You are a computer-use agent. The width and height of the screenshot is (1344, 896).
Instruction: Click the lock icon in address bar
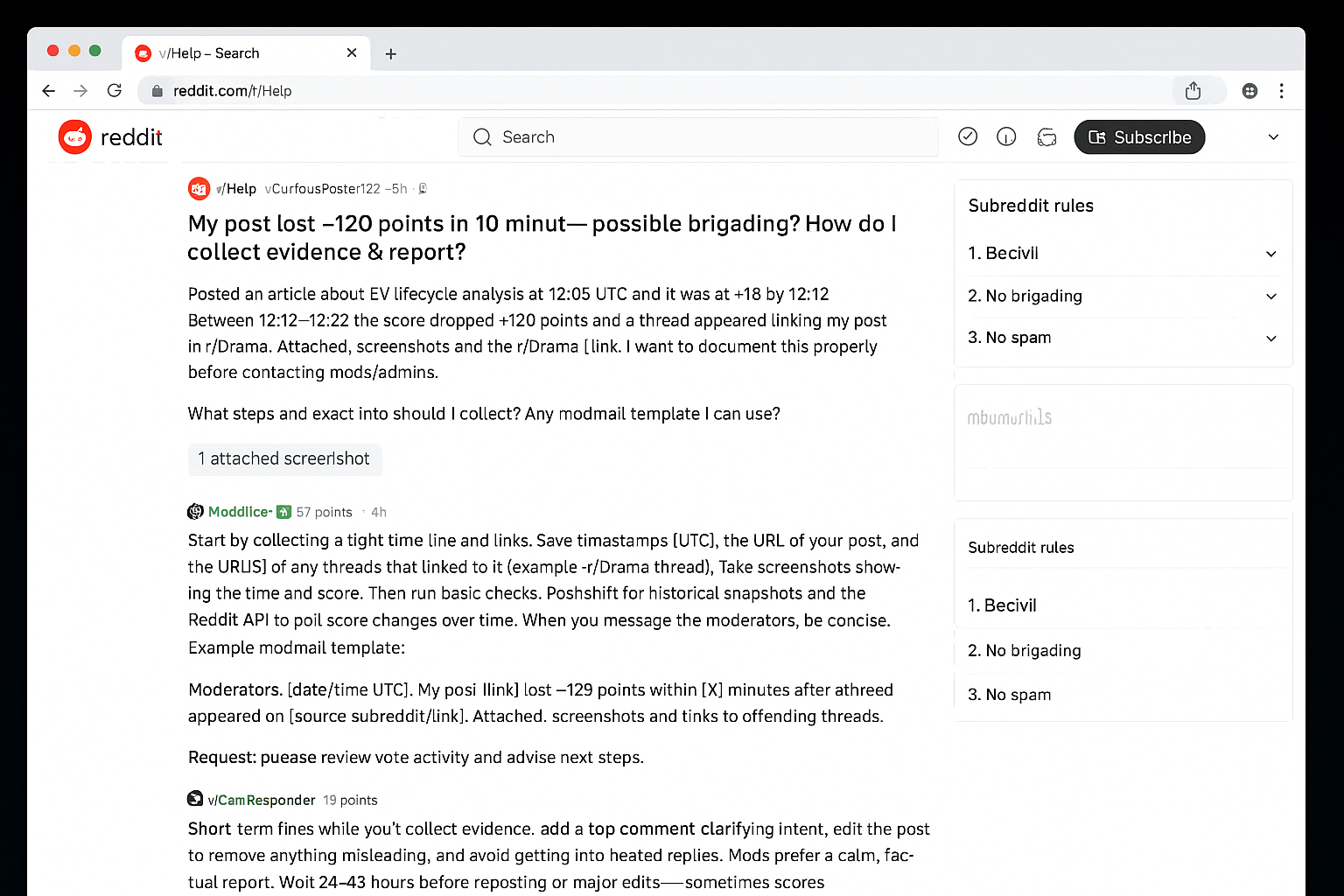coord(157,91)
